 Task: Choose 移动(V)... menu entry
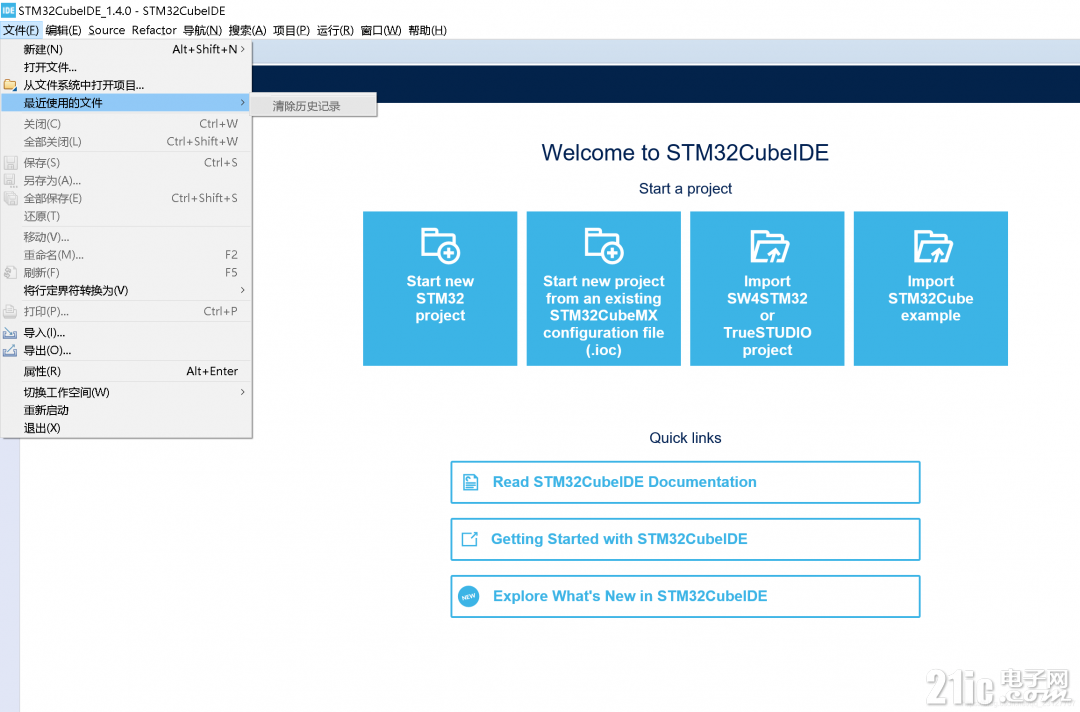point(127,237)
